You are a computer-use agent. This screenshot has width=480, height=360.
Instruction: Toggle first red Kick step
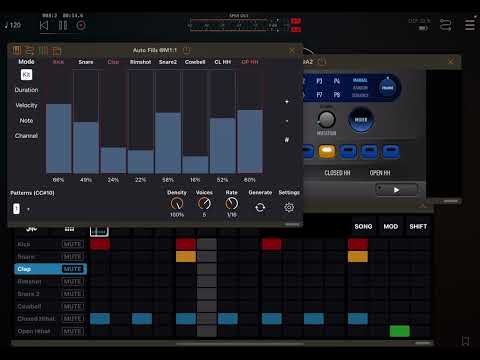[100, 244]
